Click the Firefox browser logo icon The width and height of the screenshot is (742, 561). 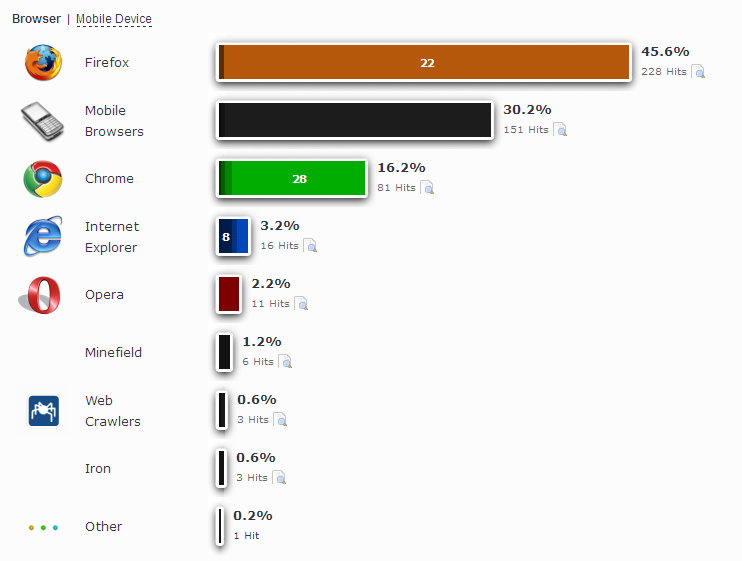click(43, 62)
